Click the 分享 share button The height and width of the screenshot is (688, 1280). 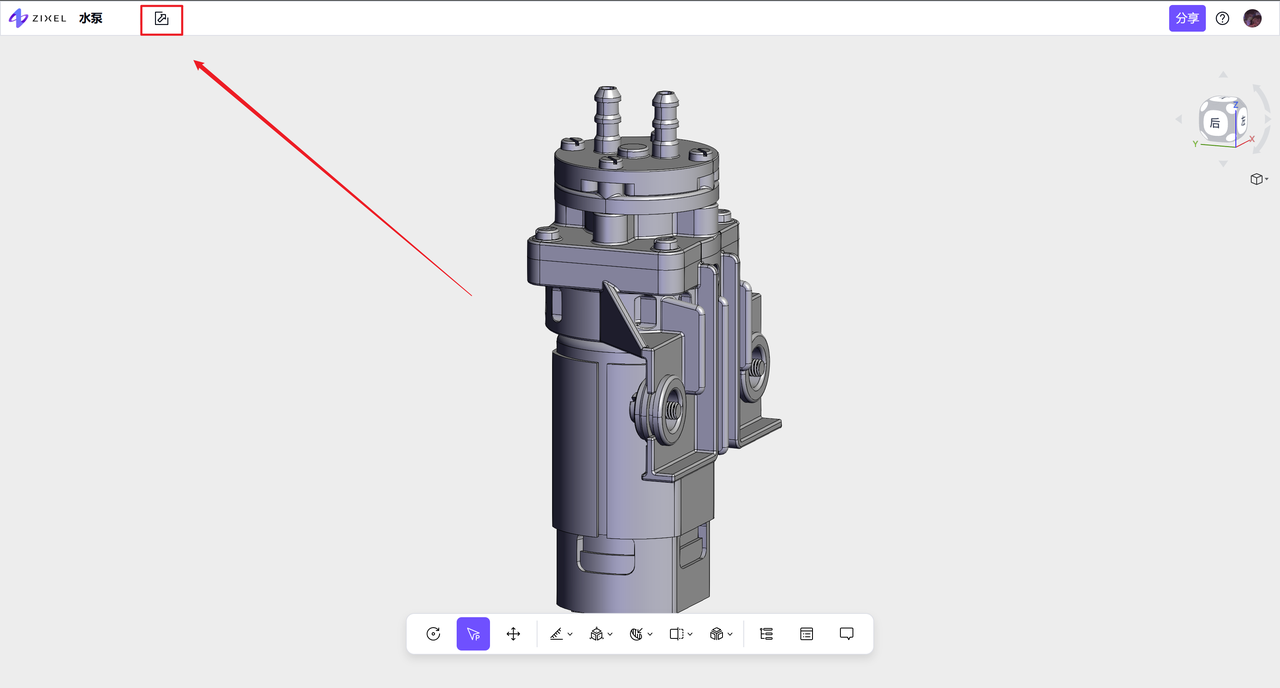tap(1187, 18)
